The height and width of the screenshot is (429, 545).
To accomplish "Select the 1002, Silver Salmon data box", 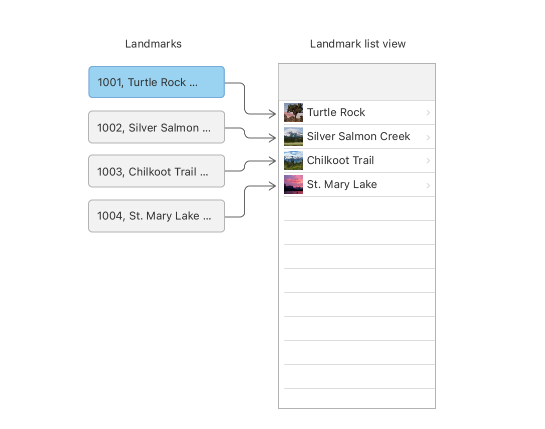I will coord(156,127).
